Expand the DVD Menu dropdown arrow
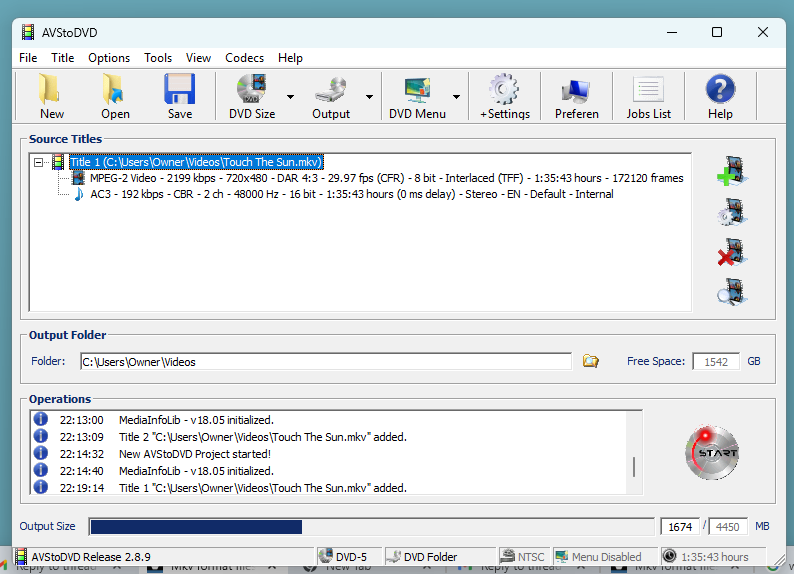The image size is (794, 574). (456, 97)
